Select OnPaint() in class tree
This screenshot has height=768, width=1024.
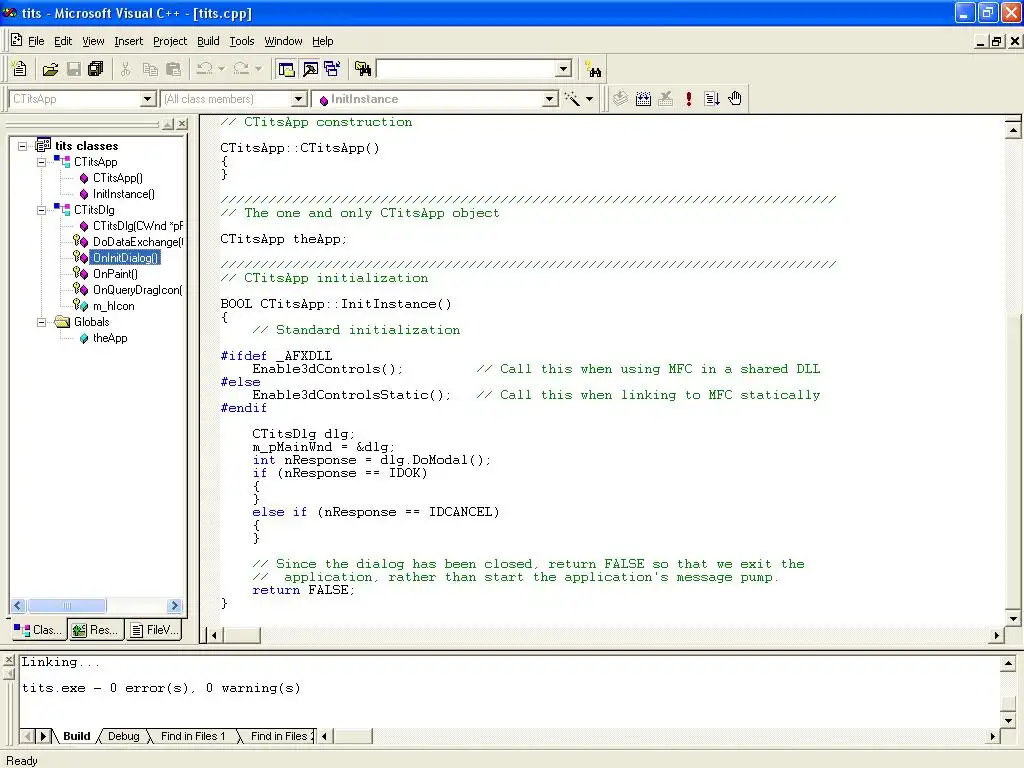pos(115,274)
